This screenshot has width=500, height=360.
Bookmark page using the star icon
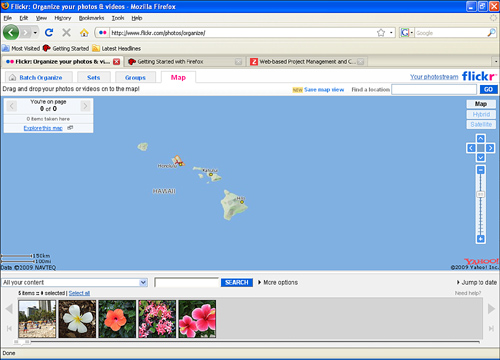pos(381,33)
